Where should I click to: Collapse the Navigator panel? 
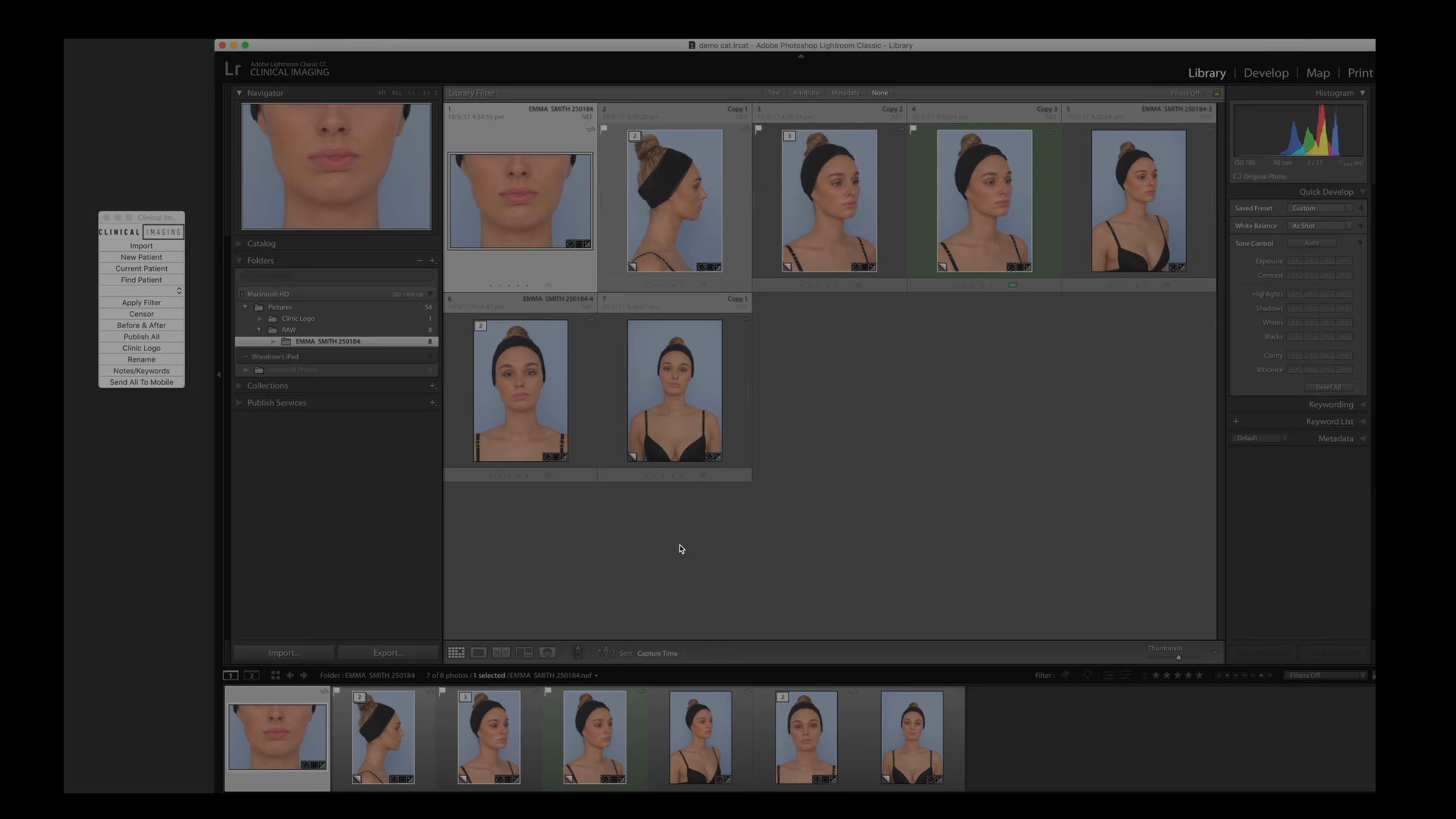[x=239, y=93]
